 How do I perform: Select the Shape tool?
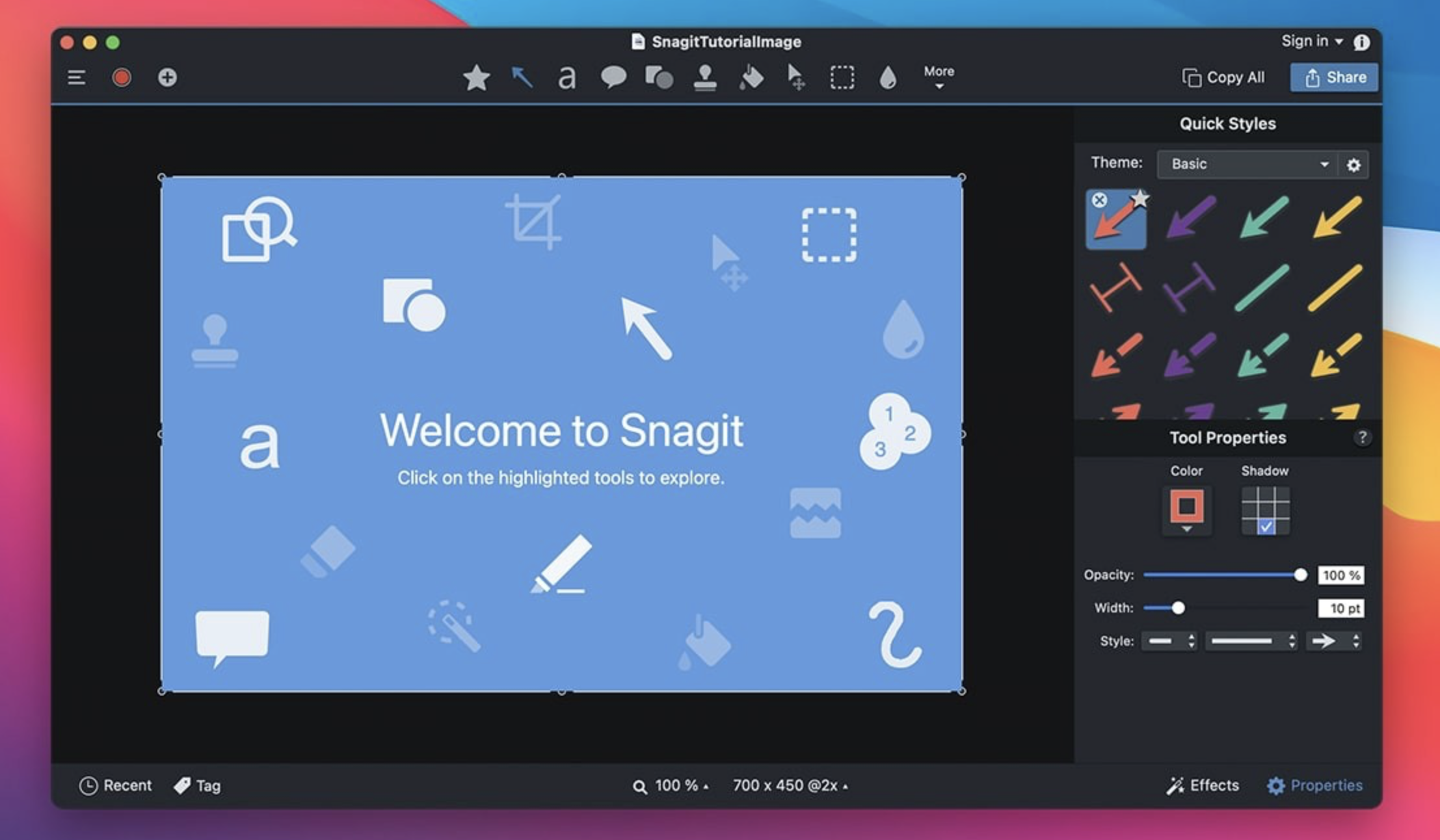point(658,77)
